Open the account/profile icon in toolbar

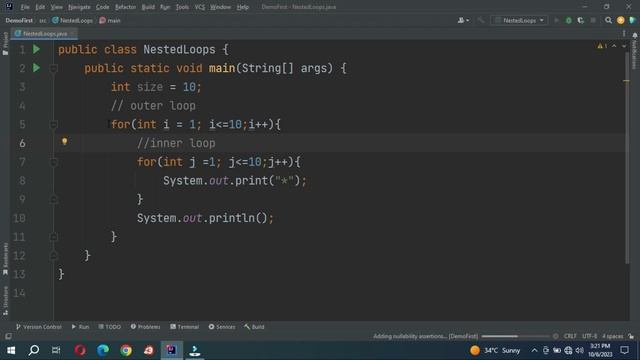tap(463, 20)
